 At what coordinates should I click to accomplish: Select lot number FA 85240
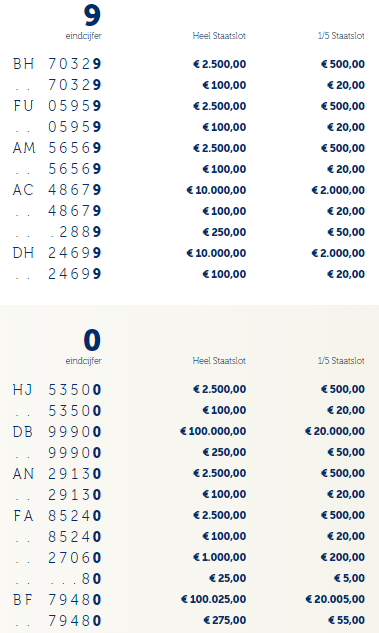57,516
